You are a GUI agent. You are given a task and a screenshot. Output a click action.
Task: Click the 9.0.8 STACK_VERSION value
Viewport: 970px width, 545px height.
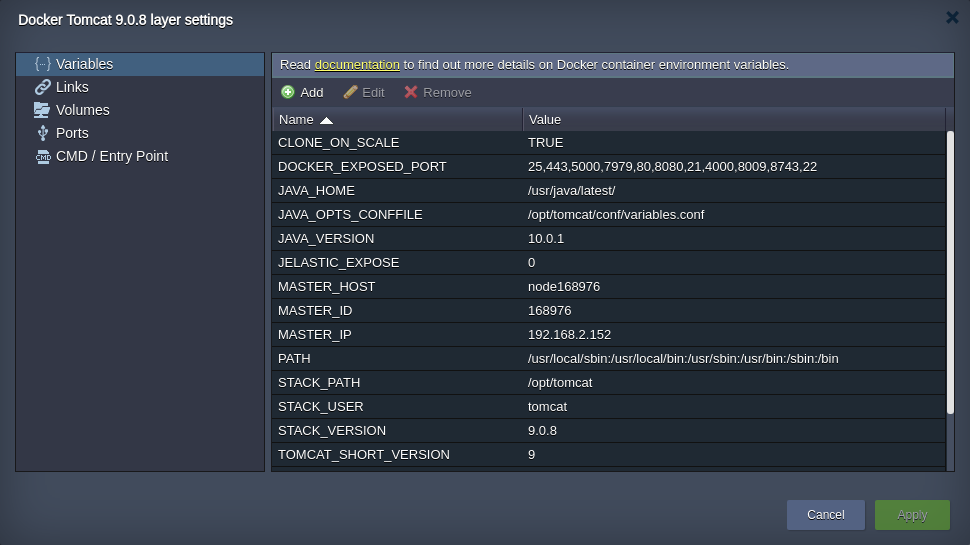tap(542, 431)
